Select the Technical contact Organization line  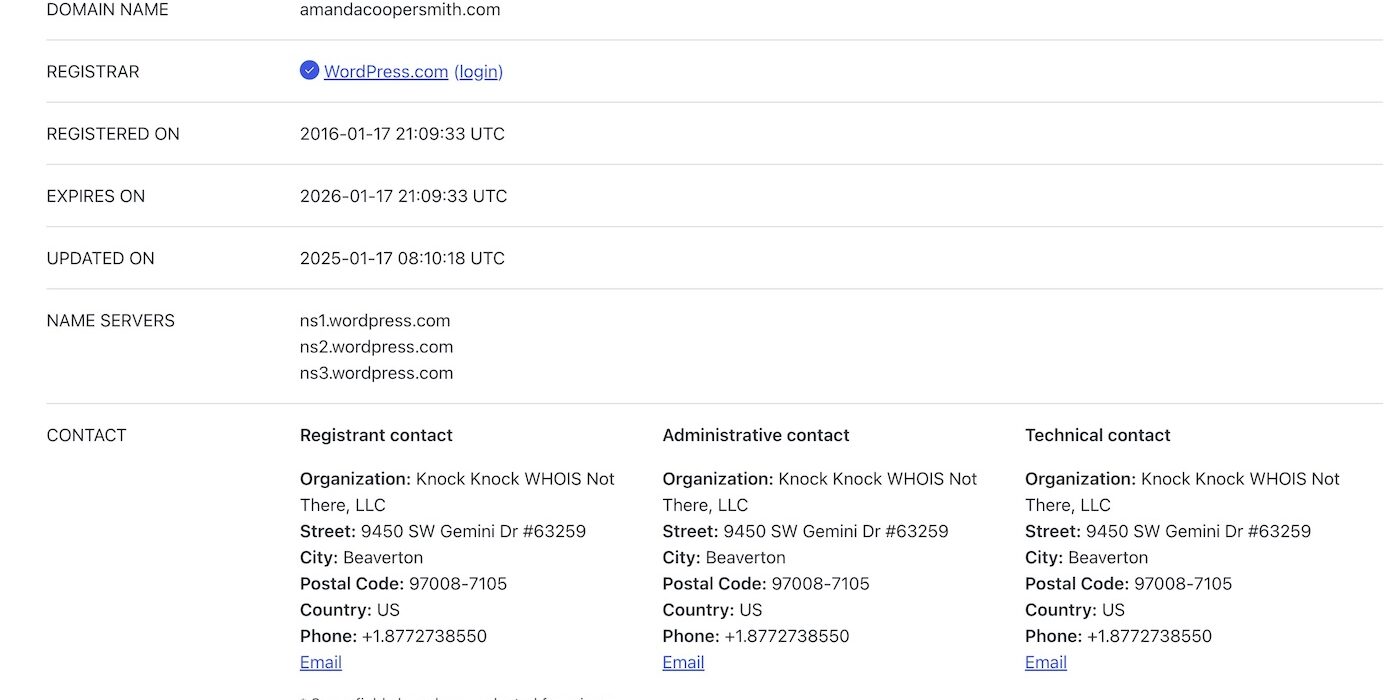[x=1182, y=492]
